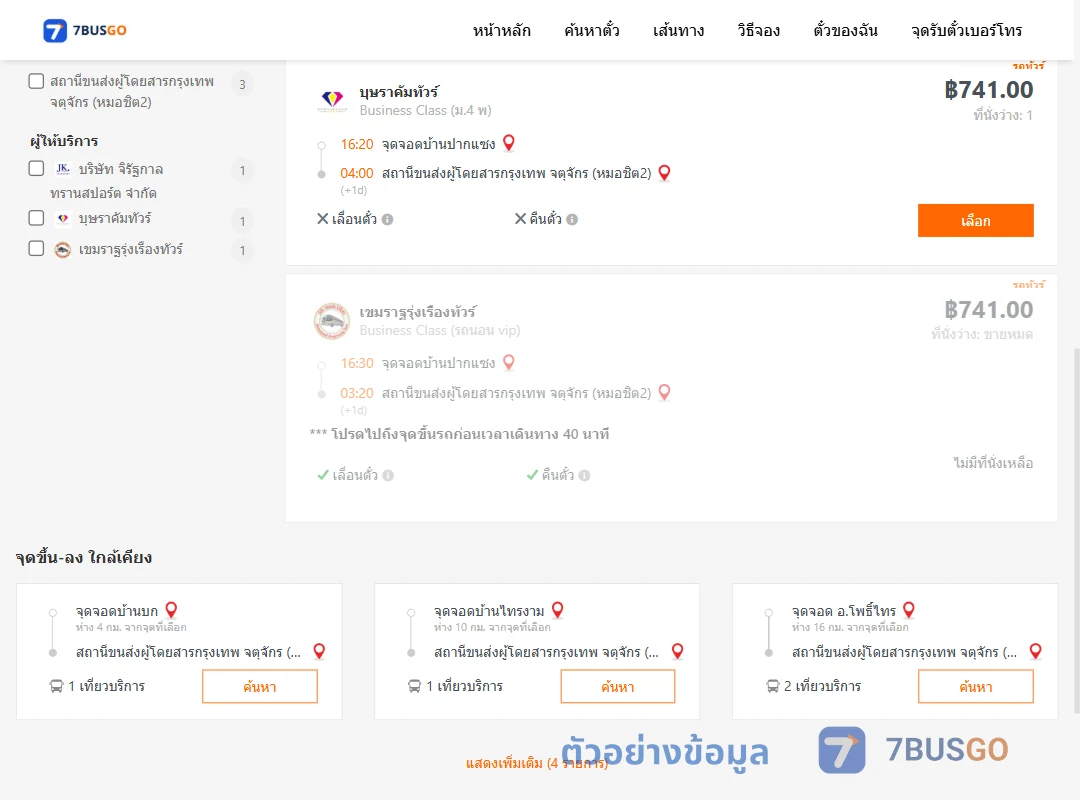Click bus icon beside 2 เที่ยวบริการ
1080x800 pixels.
pos(773,686)
